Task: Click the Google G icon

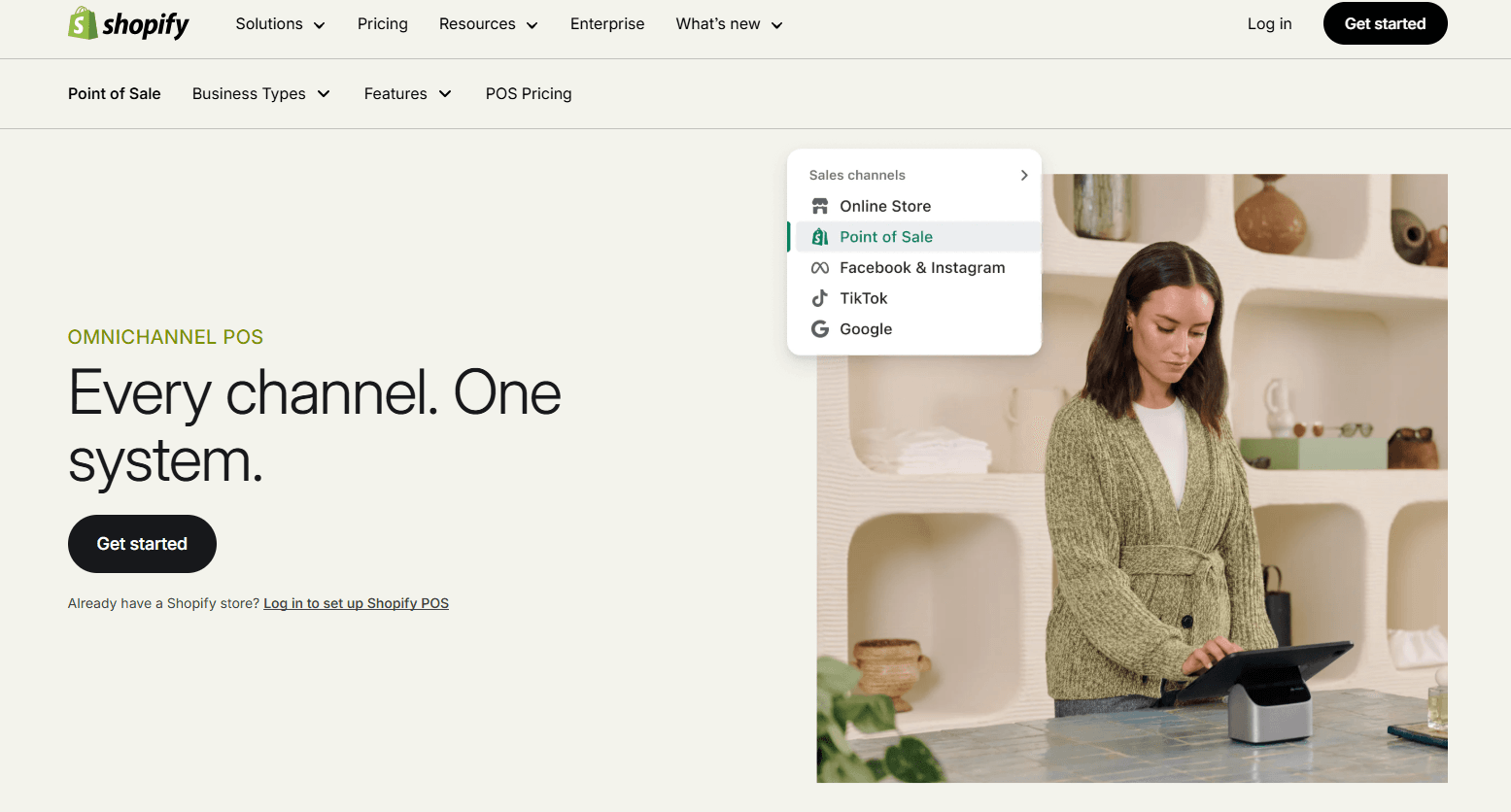Action: point(820,329)
